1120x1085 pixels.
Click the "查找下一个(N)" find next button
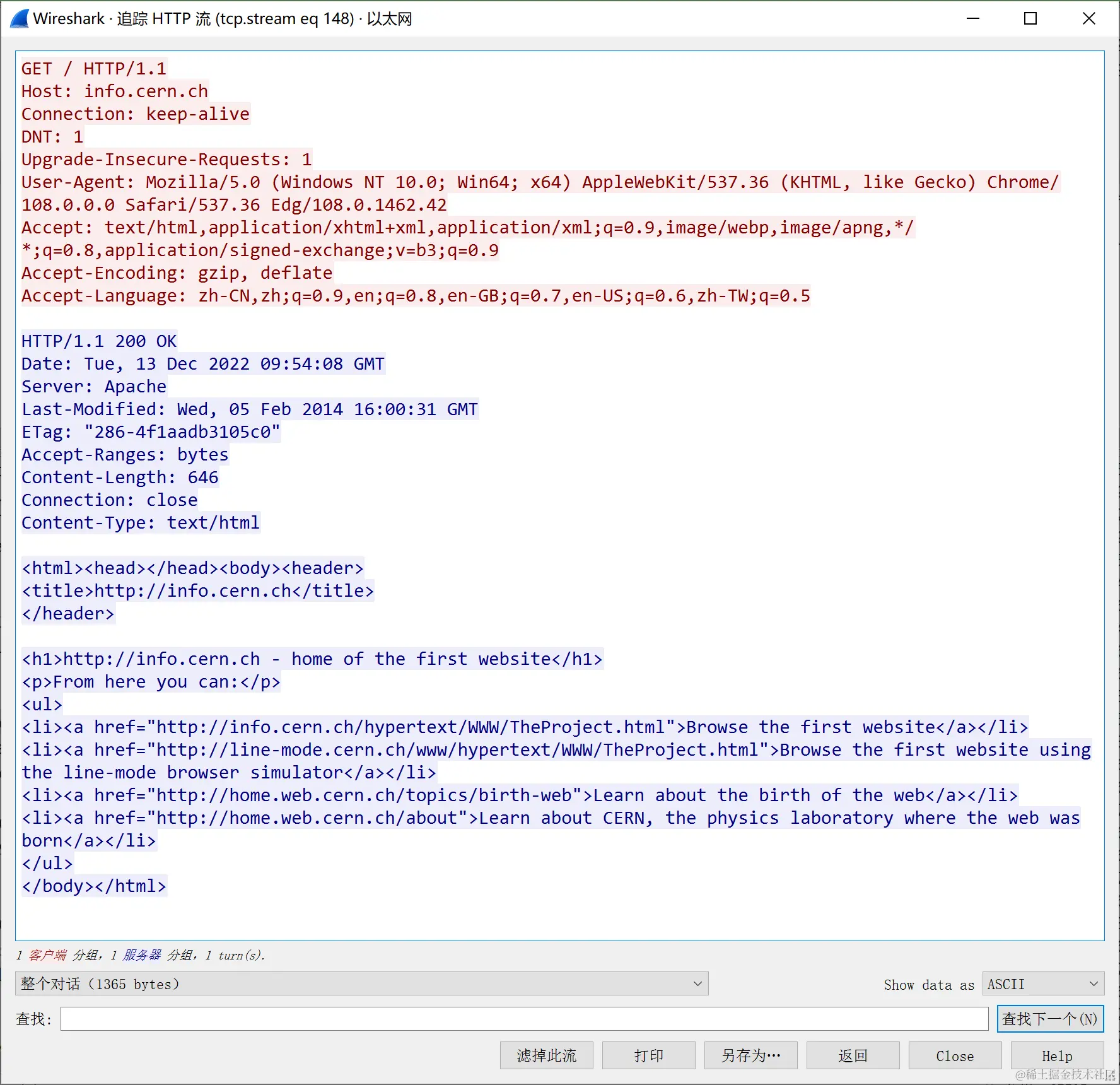[1049, 1018]
